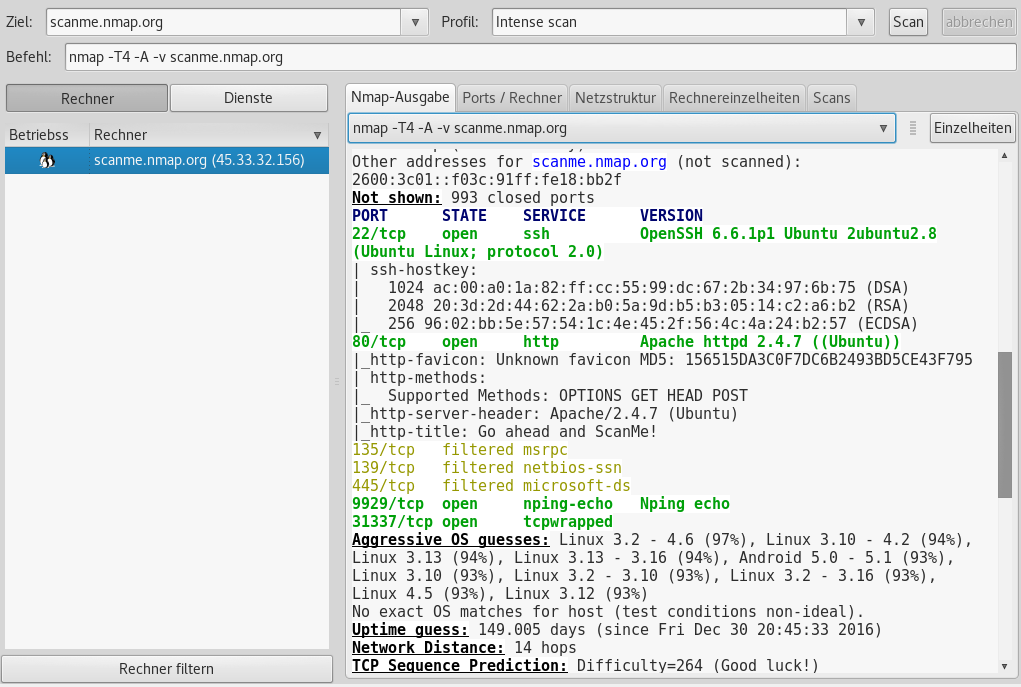Image resolution: width=1021 pixels, height=687 pixels.
Task: Toggle the Rechner view button
Action: 87,98
